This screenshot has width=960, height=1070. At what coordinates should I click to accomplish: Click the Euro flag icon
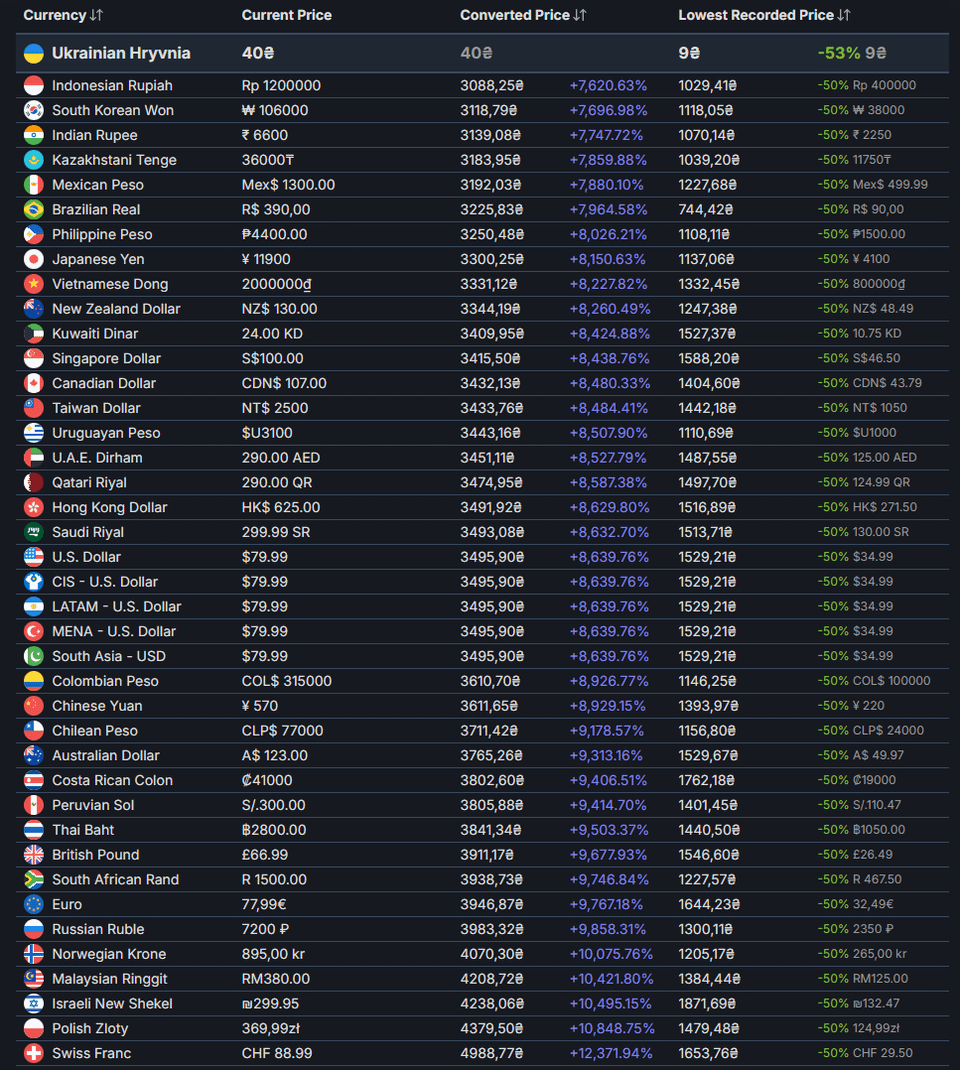pos(34,904)
